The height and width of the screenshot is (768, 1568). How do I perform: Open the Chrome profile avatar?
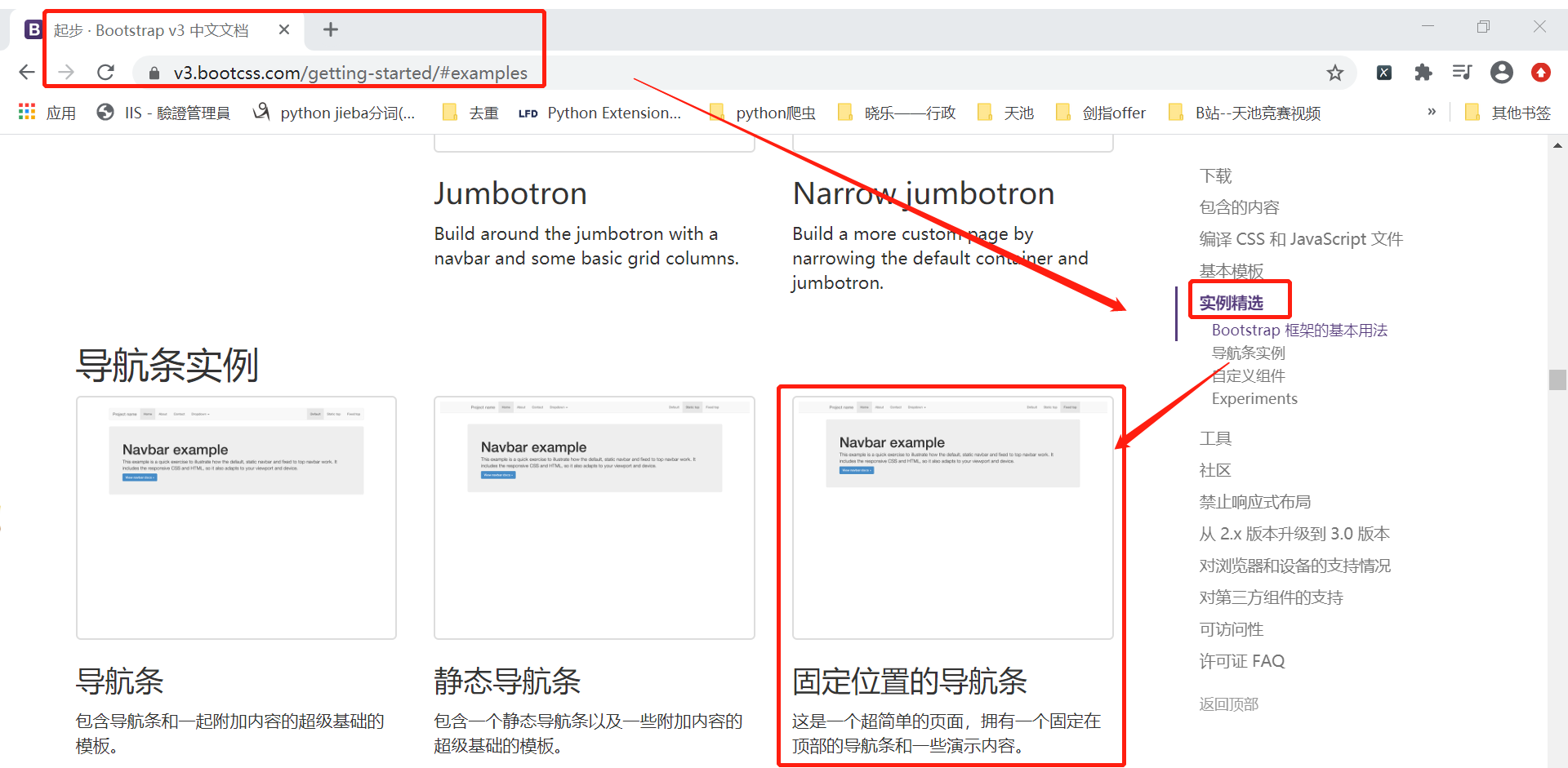pos(1502,73)
